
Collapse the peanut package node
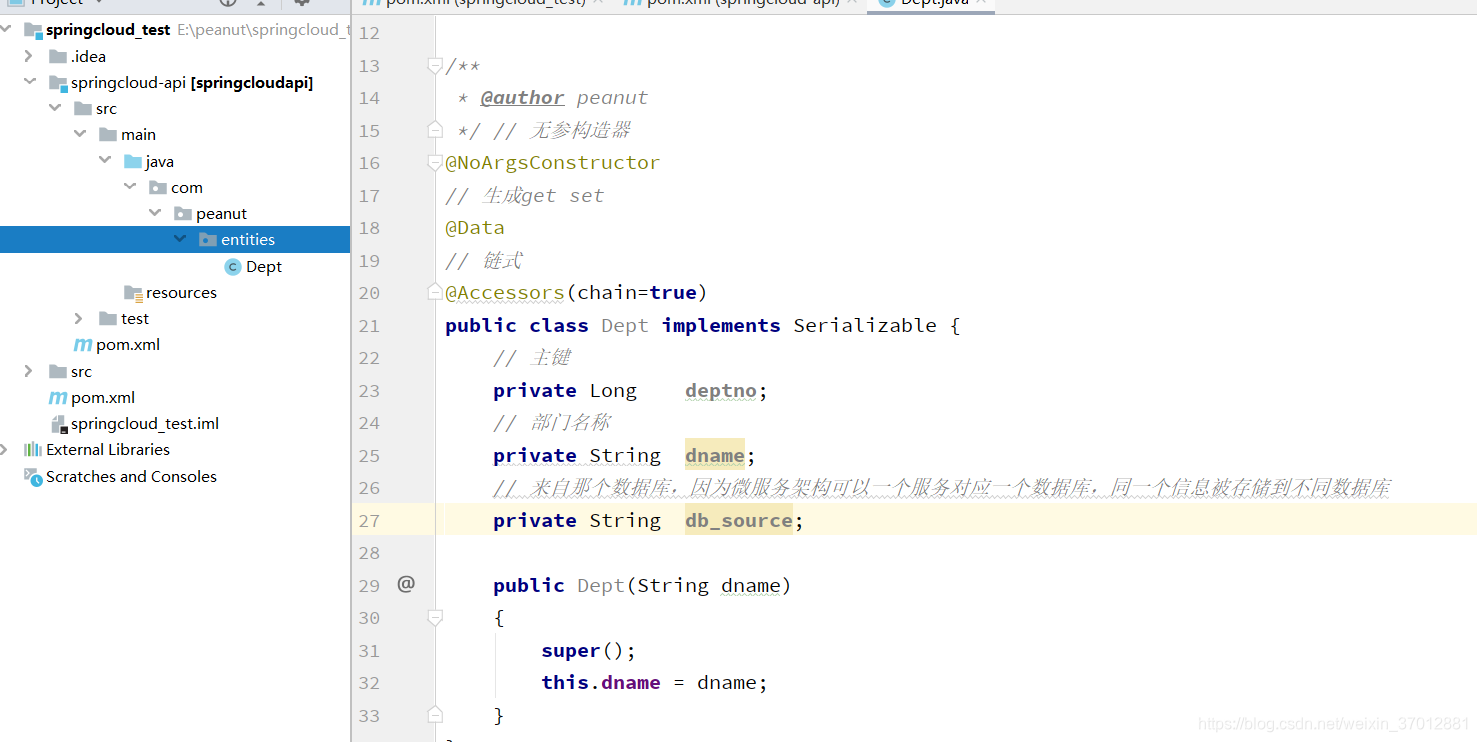tap(155, 213)
